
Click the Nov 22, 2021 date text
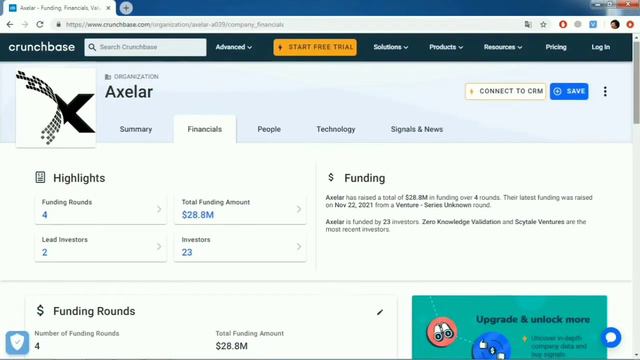[x=354, y=205]
